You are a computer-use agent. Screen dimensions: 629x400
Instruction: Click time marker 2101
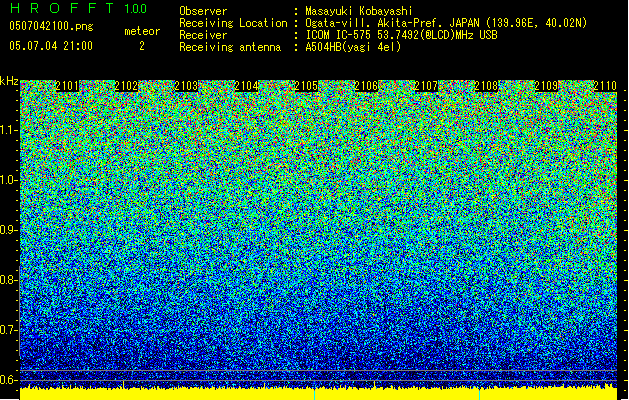coord(67,86)
